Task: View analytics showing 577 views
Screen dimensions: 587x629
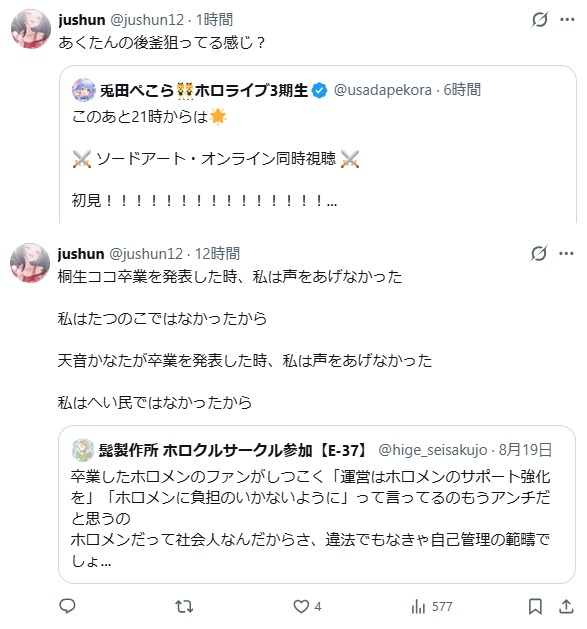Action: (x=432, y=606)
